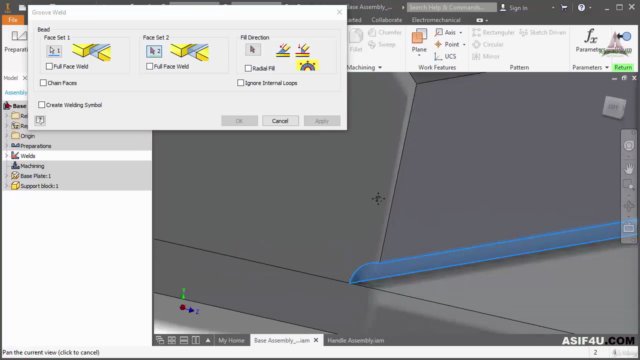Click the Sweep tool
This screenshot has width=640, height=360.
tap(382, 44)
